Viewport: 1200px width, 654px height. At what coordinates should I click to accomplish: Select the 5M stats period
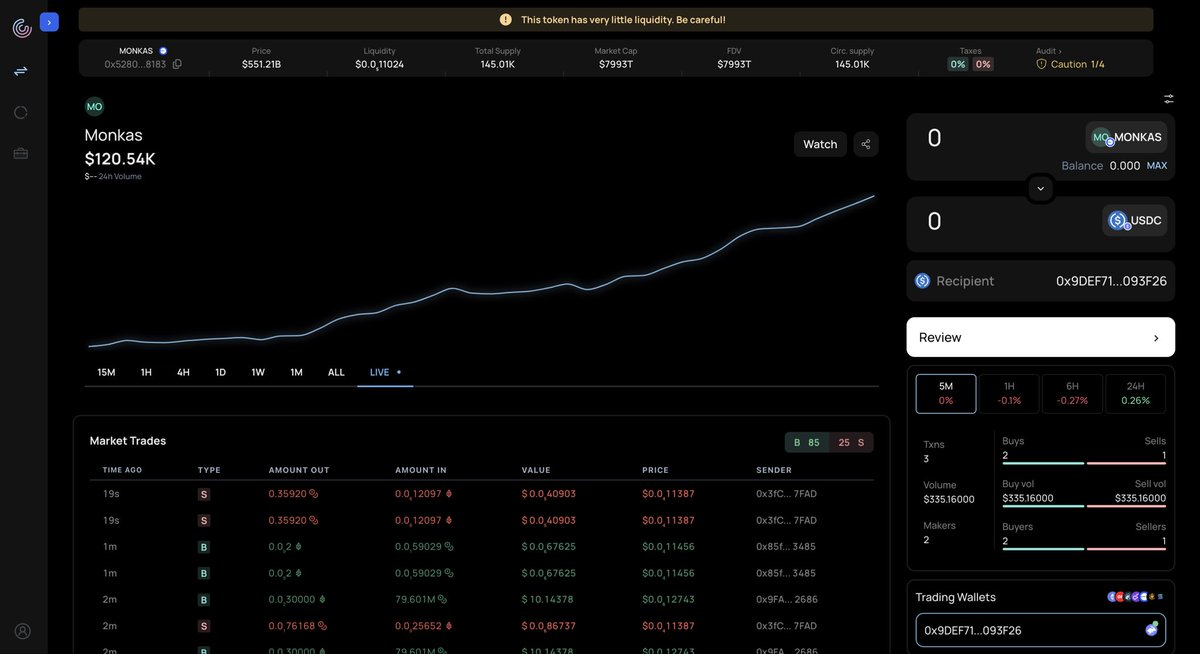946,393
